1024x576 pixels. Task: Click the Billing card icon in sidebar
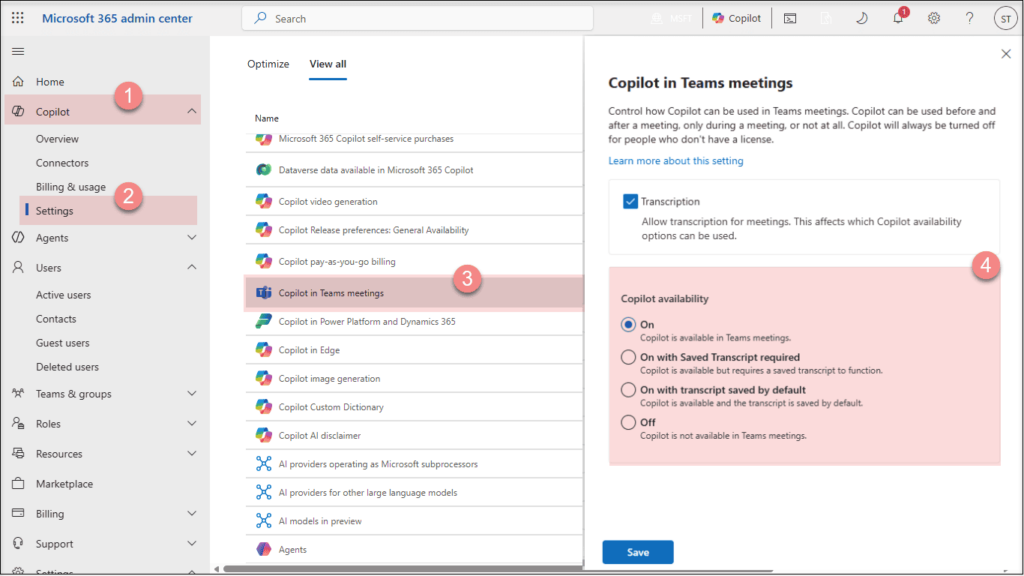pos(18,513)
